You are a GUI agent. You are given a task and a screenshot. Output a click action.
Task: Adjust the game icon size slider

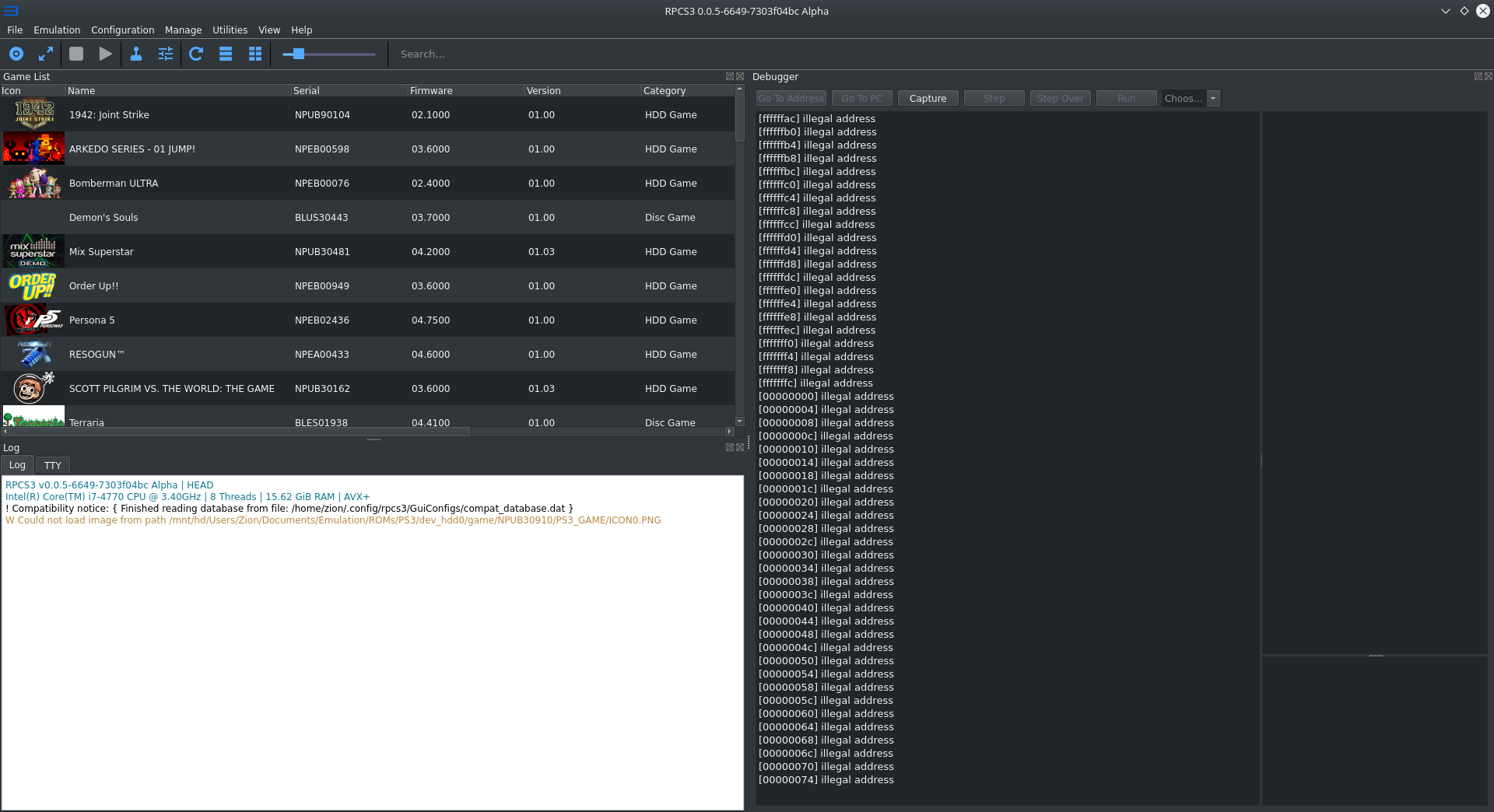[x=298, y=54]
